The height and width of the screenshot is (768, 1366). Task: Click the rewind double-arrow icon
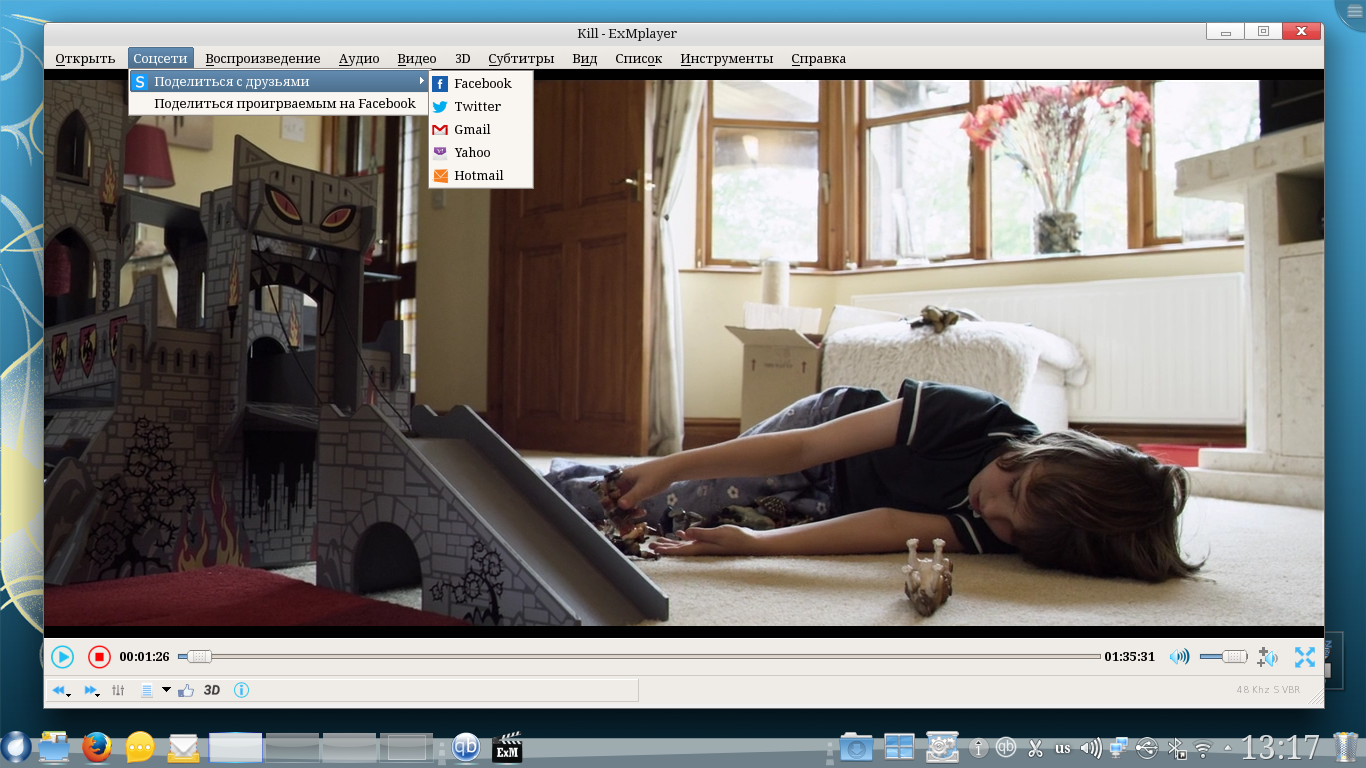pyautogui.click(x=59, y=690)
